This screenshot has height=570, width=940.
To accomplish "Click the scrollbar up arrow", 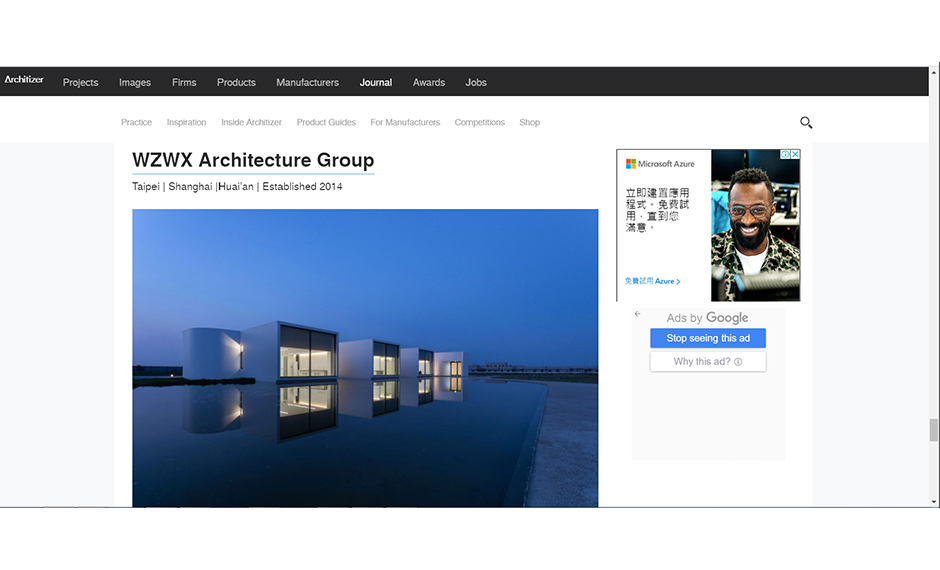I will click(x=933, y=73).
